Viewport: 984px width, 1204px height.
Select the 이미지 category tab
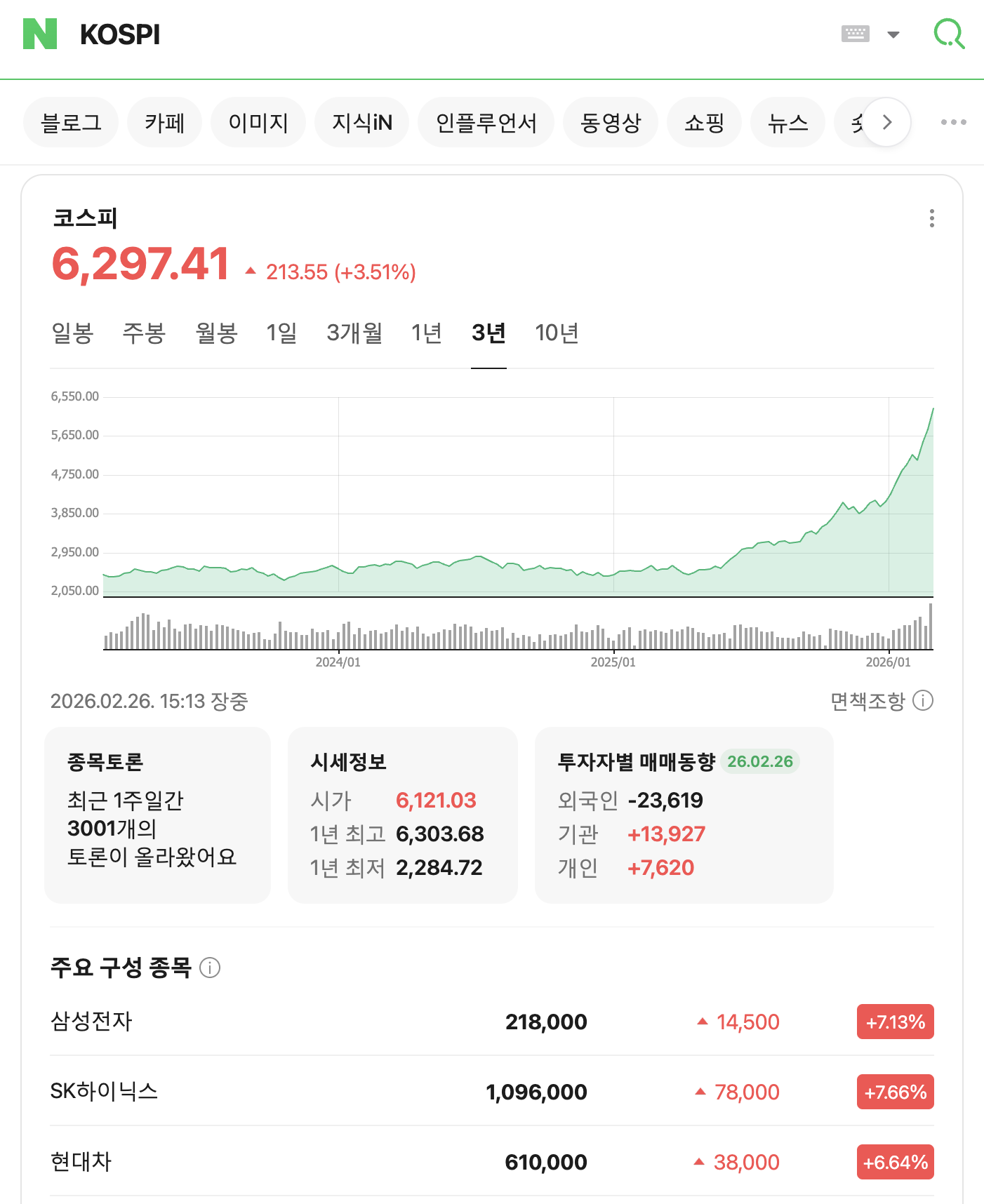pyautogui.click(x=258, y=122)
